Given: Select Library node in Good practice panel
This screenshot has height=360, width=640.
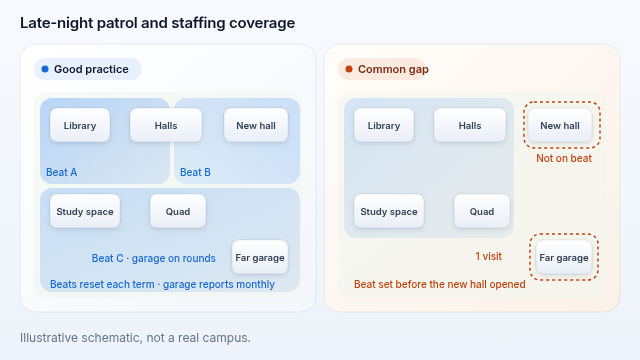Looking at the screenshot, I should click(80, 125).
